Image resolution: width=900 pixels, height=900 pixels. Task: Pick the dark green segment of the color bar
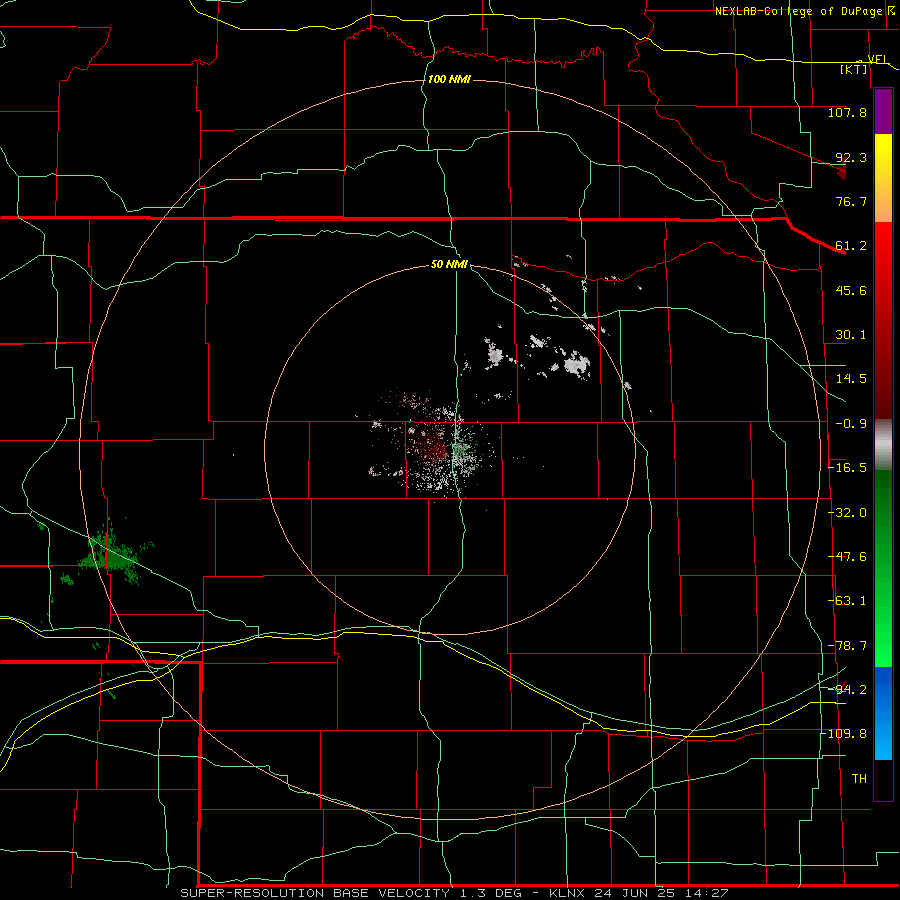(883, 505)
